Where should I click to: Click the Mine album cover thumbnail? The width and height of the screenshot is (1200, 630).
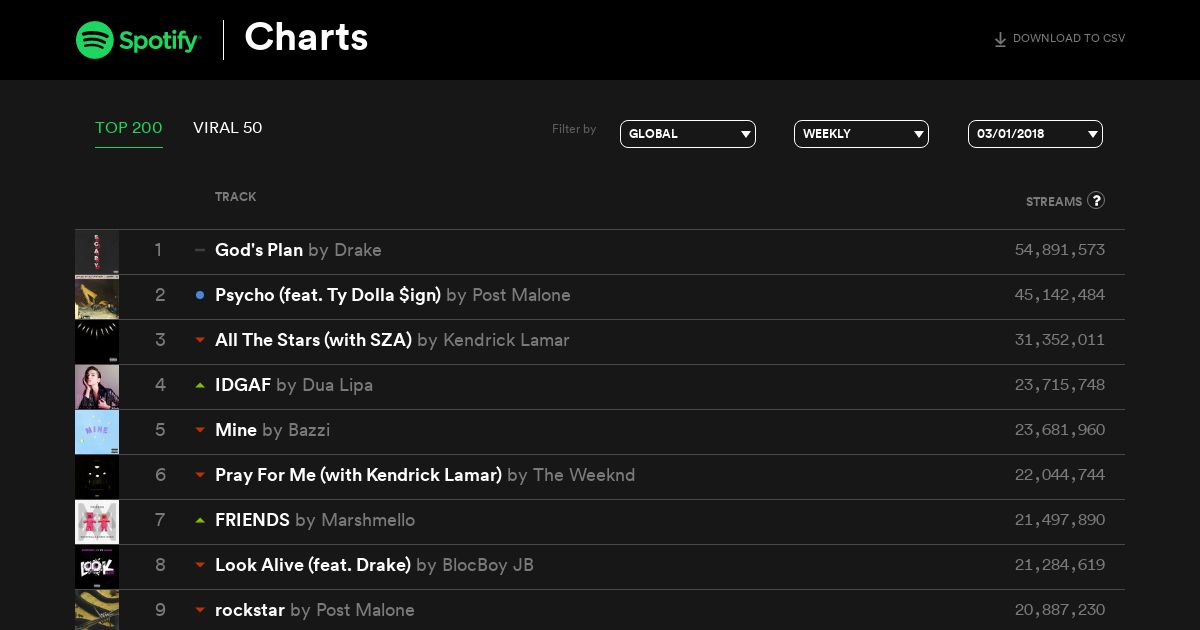[x=97, y=432]
